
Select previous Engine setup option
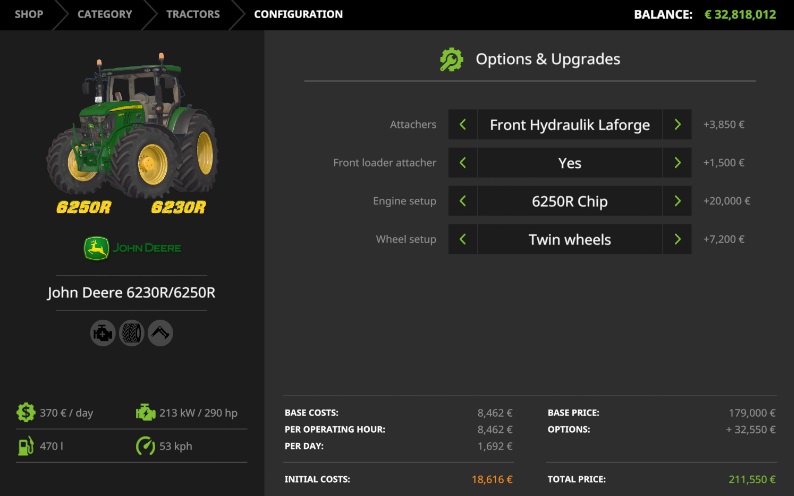(x=462, y=201)
